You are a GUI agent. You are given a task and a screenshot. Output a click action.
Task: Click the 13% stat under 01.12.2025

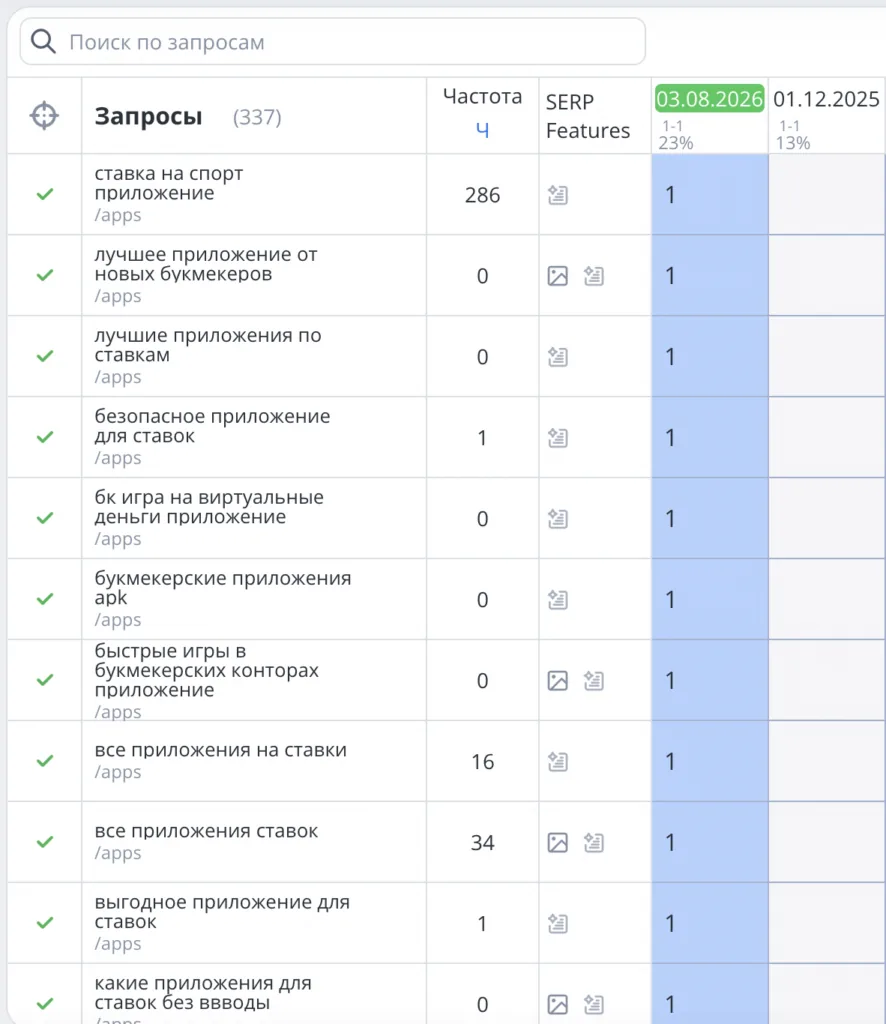click(x=793, y=143)
